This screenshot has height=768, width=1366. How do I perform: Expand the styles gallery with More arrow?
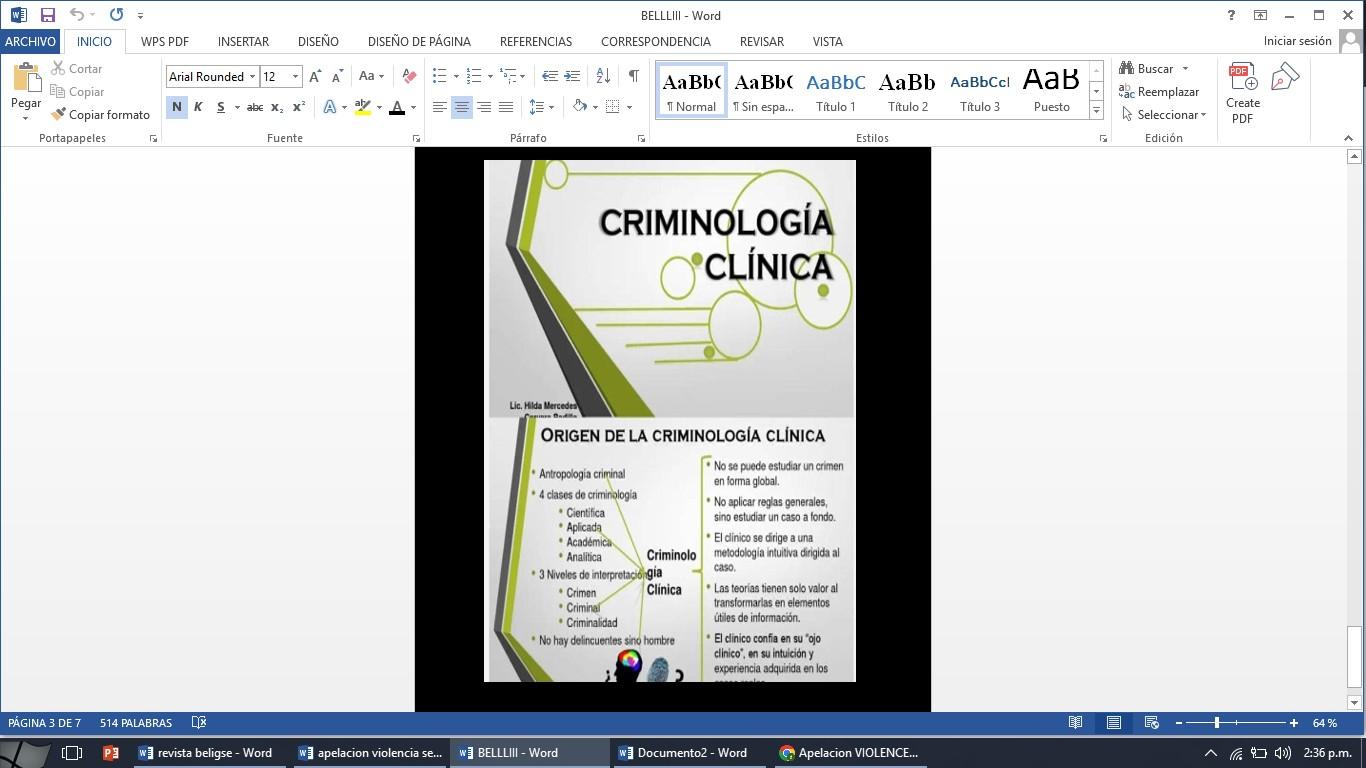coord(1096,110)
